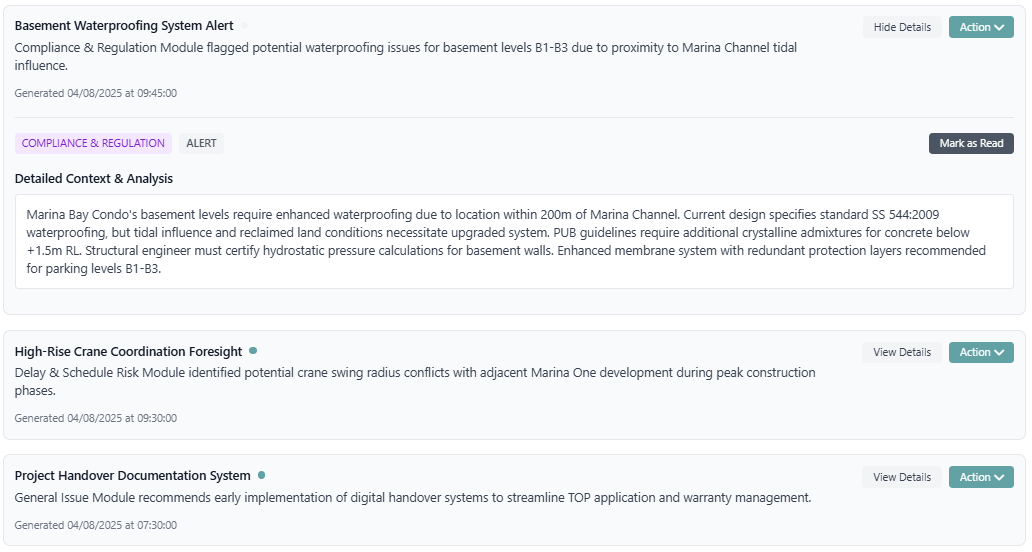1032x552 pixels.
Task: Collapse the alert with Hide Details
Action: pyautogui.click(x=902, y=27)
